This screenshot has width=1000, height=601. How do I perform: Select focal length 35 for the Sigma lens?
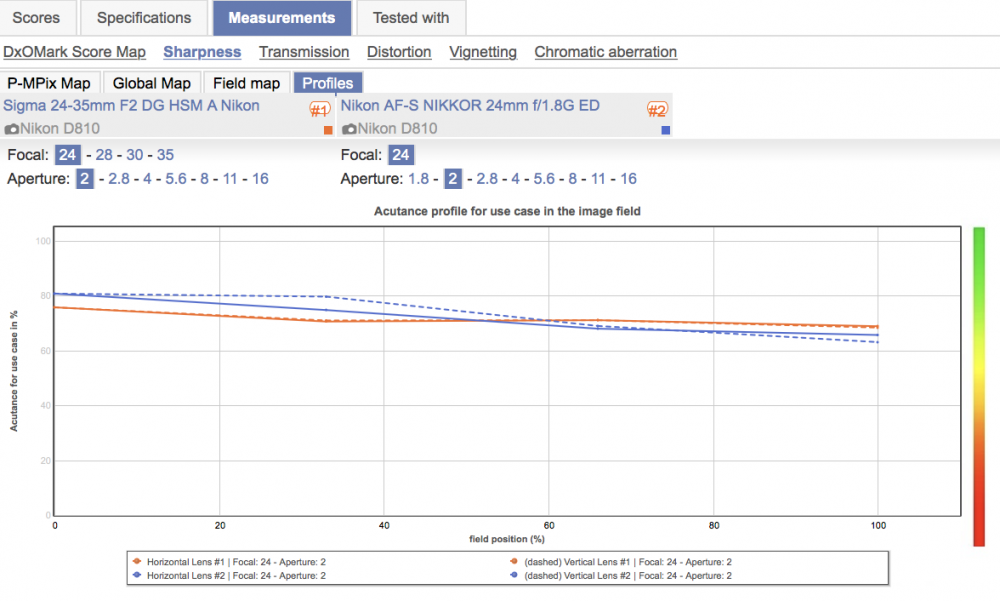[x=165, y=155]
